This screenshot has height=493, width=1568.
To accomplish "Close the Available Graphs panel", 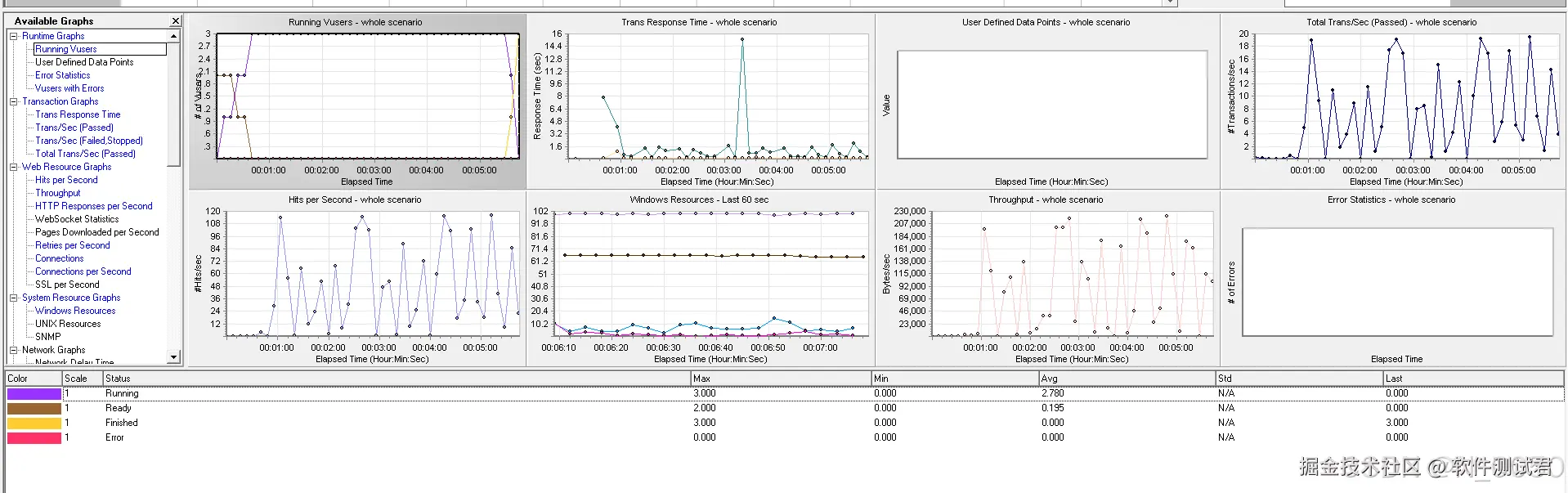I will pyautogui.click(x=175, y=21).
